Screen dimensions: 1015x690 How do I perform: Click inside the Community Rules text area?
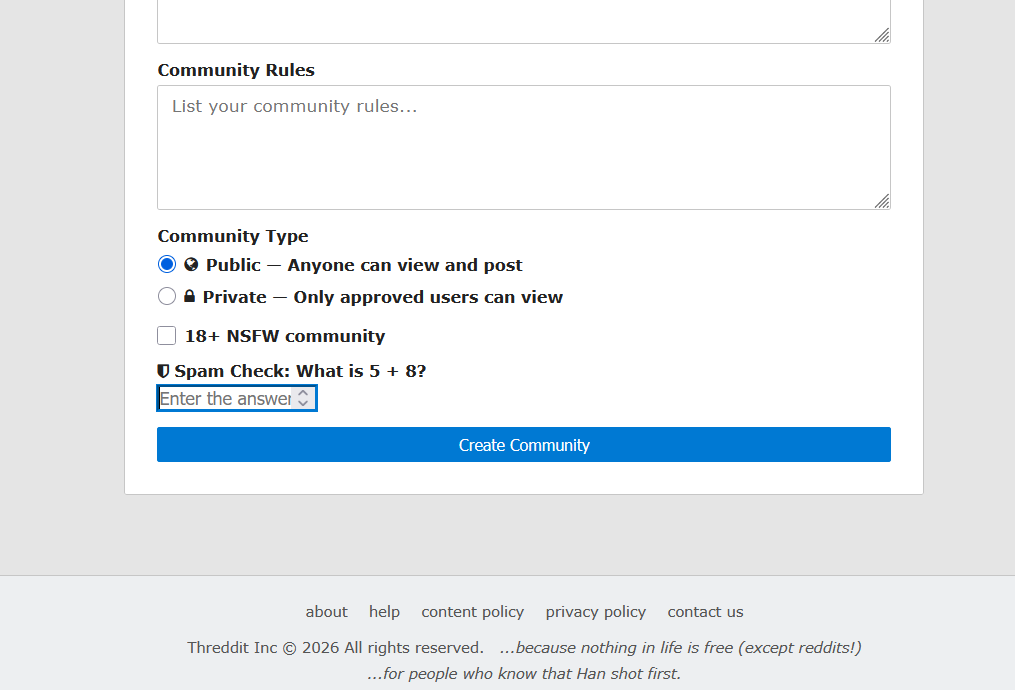pos(523,148)
